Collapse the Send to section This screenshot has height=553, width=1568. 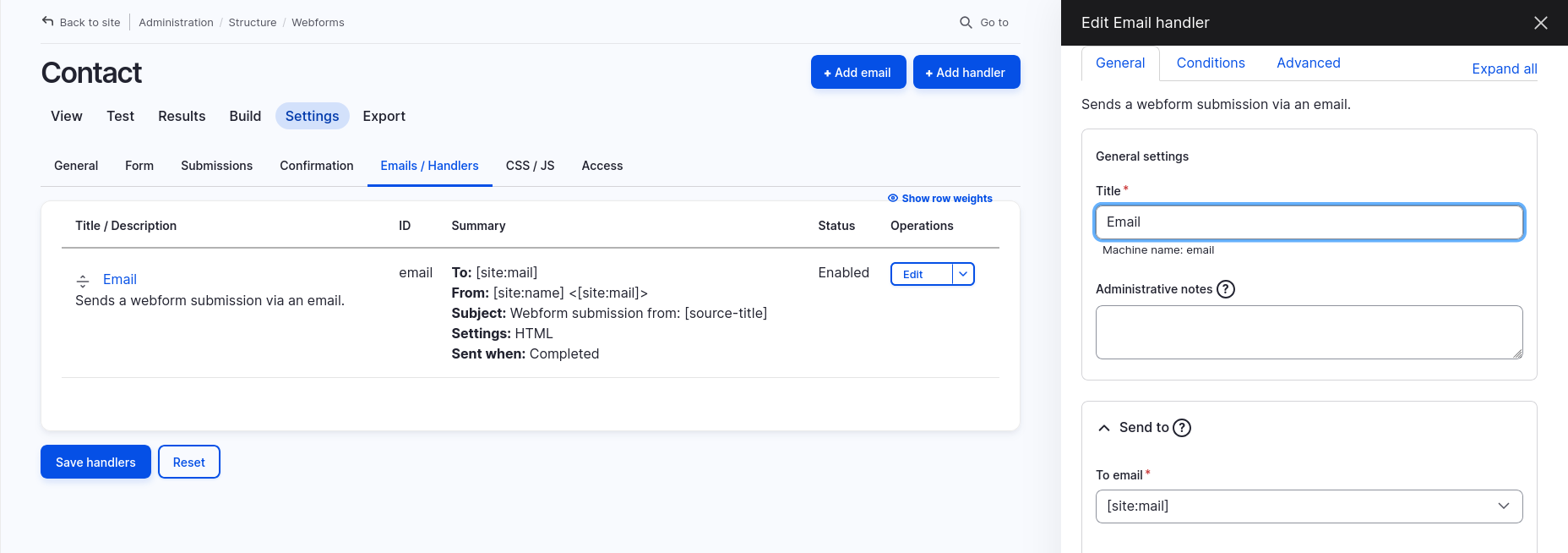coord(1104,428)
